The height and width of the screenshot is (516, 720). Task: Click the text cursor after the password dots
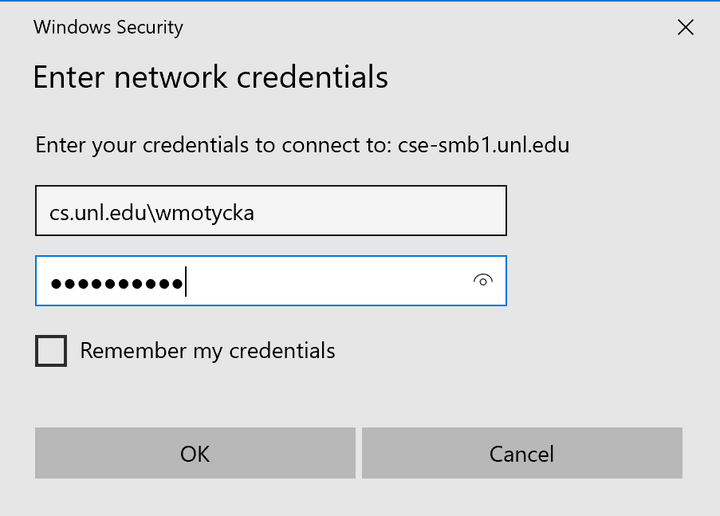click(187, 283)
